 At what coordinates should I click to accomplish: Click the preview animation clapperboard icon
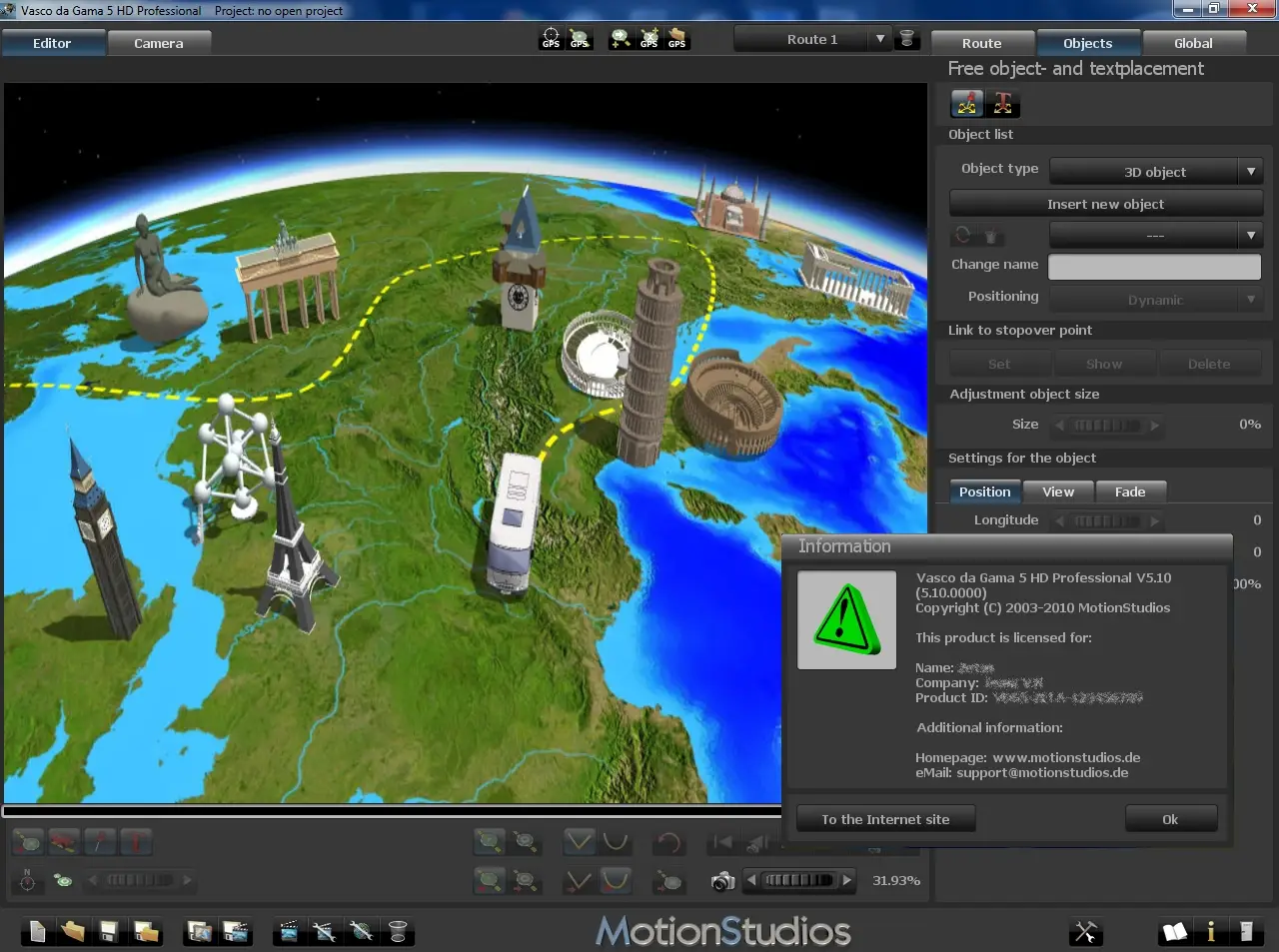coord(289,931)
